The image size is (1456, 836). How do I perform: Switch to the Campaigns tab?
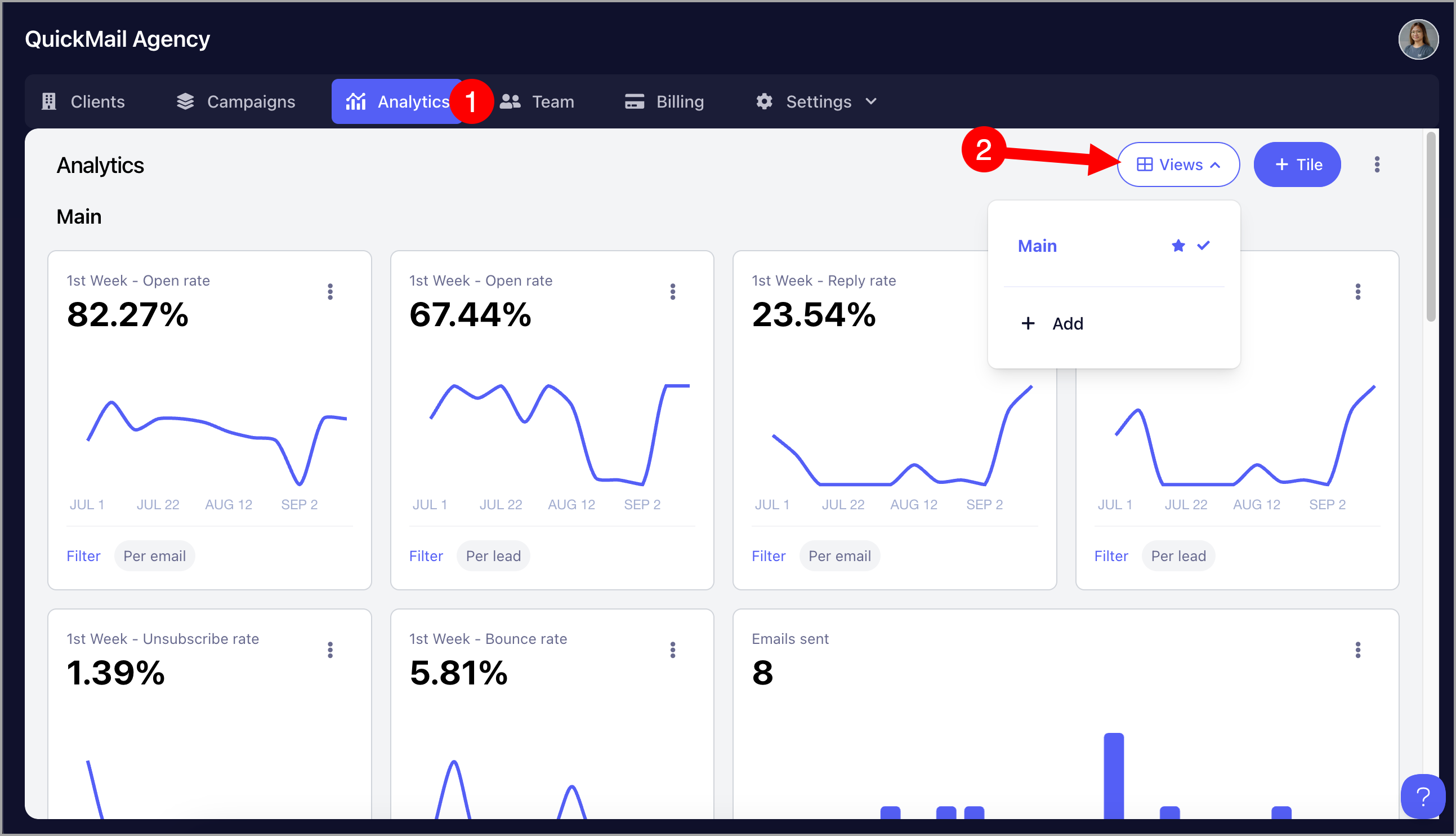tap(236, 101)
